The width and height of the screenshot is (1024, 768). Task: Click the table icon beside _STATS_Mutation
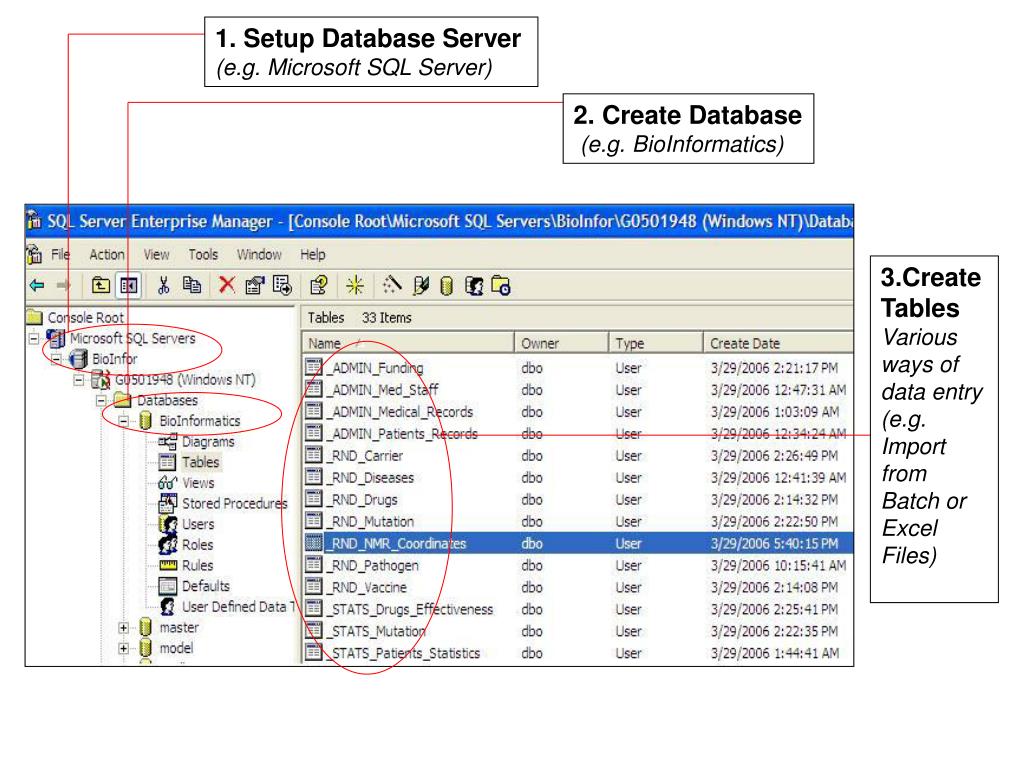pos(314,631)
